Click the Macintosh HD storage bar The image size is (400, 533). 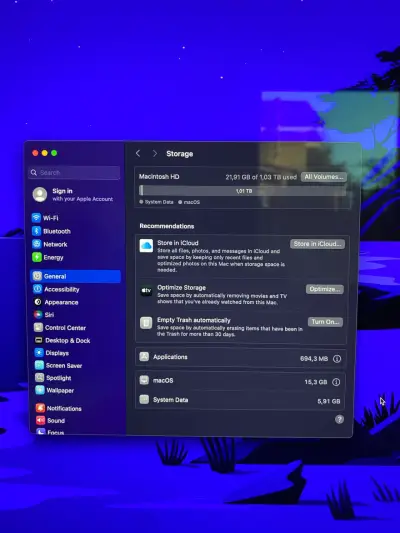coord(243,191)
